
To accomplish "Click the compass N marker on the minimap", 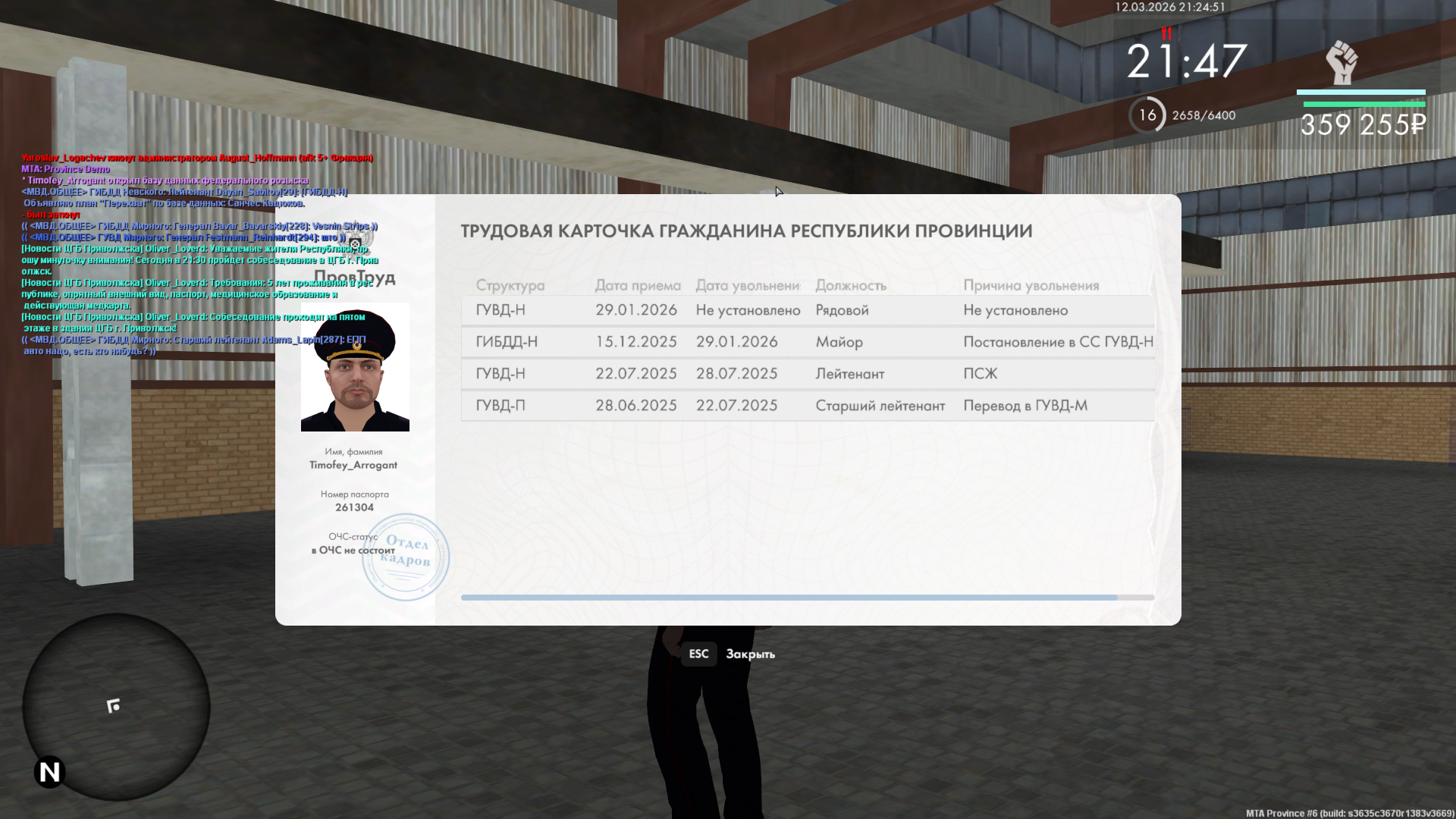I will click(50, 772).
